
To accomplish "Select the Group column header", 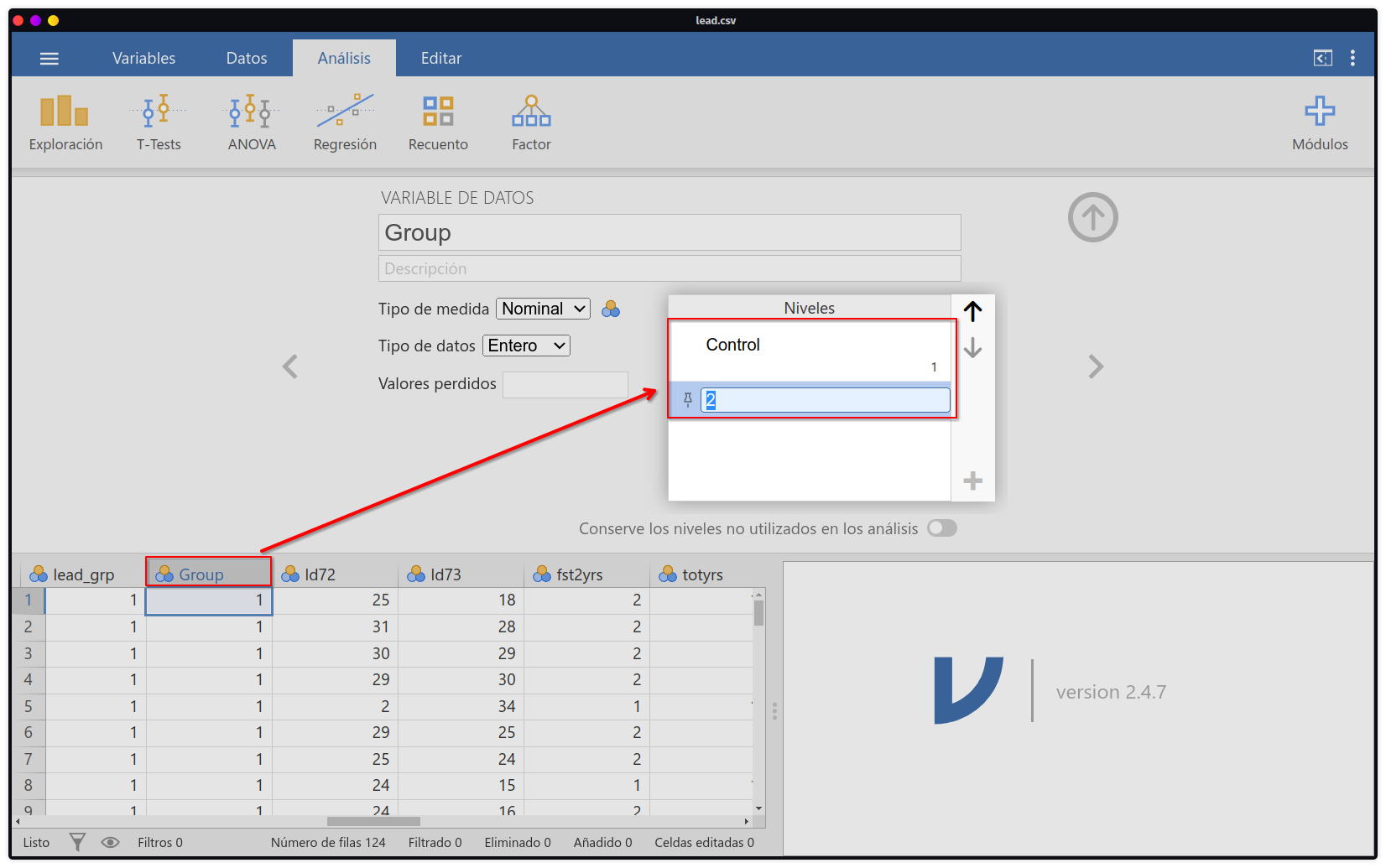I will tap(209, 574).
